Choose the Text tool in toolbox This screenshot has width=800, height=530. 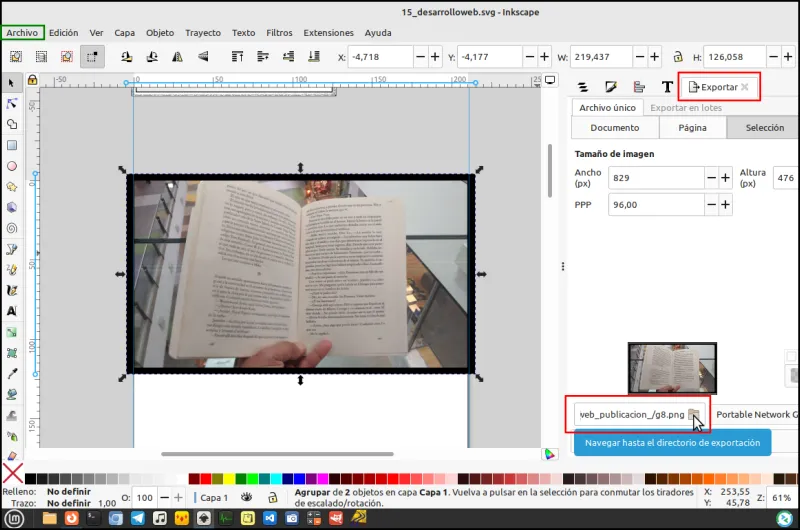pyautogui.click(x=12, y=311)
